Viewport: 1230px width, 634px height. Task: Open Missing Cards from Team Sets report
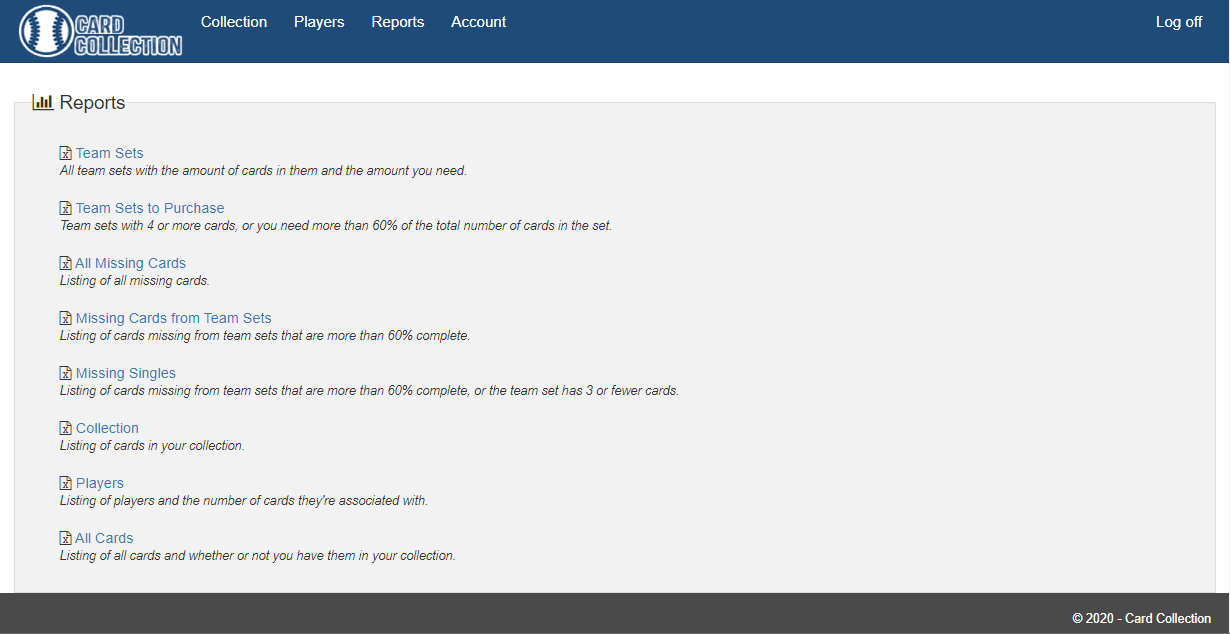point(174,318)
